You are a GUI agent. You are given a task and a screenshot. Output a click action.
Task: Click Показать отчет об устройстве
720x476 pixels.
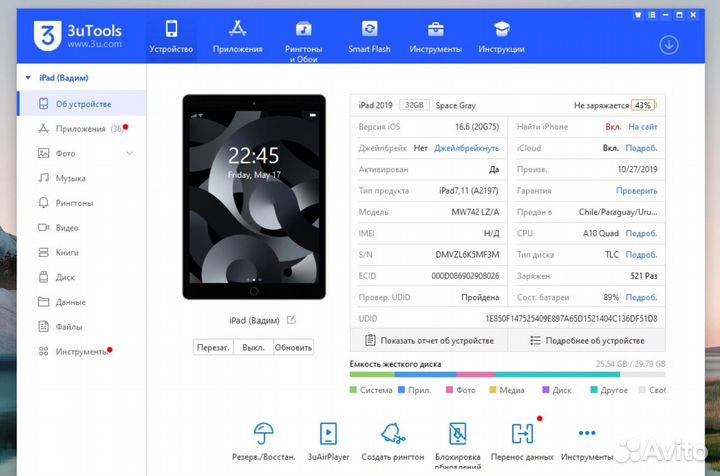coord(429,341)
